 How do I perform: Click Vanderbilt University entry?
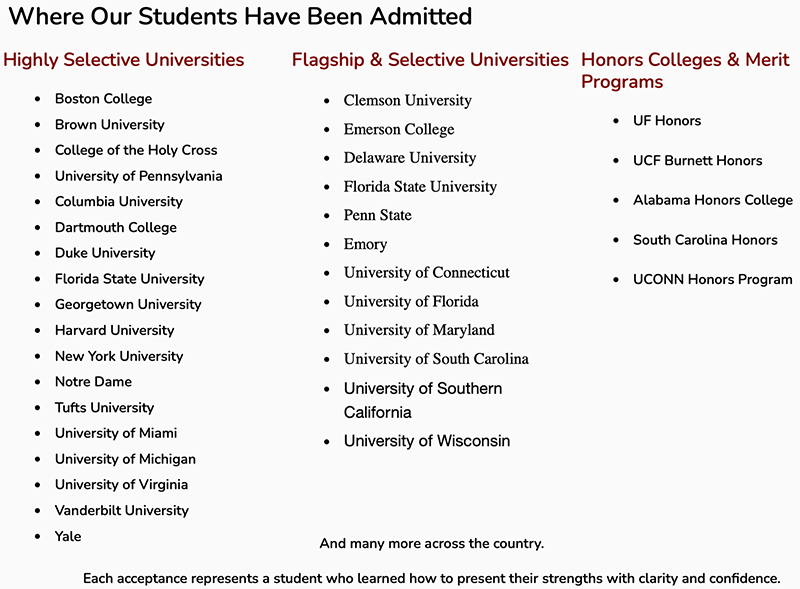tap(121, 510)
